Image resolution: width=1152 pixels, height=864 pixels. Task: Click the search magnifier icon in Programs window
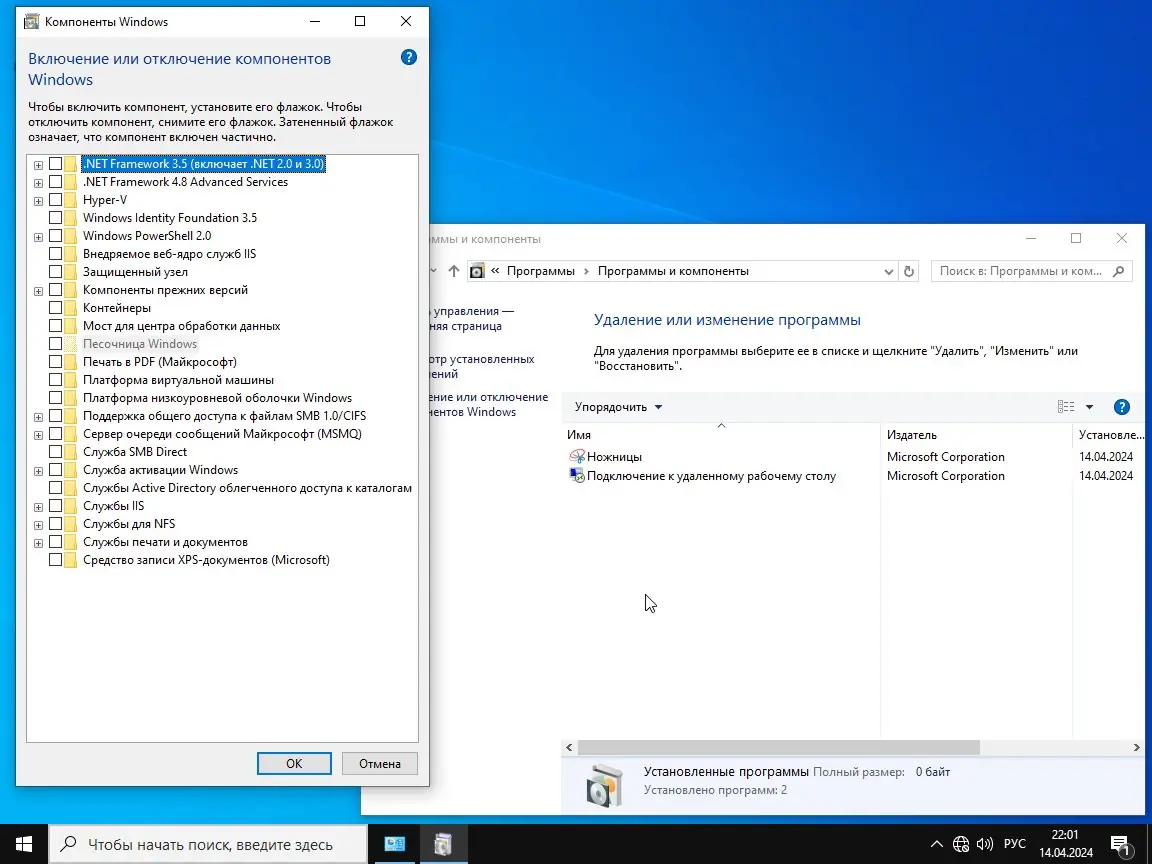1118,271
